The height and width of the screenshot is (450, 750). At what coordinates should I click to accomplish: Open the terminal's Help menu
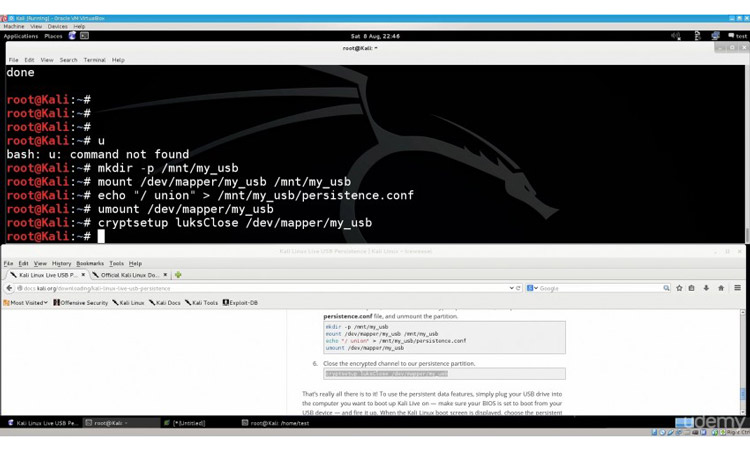(x=118, y=60)
